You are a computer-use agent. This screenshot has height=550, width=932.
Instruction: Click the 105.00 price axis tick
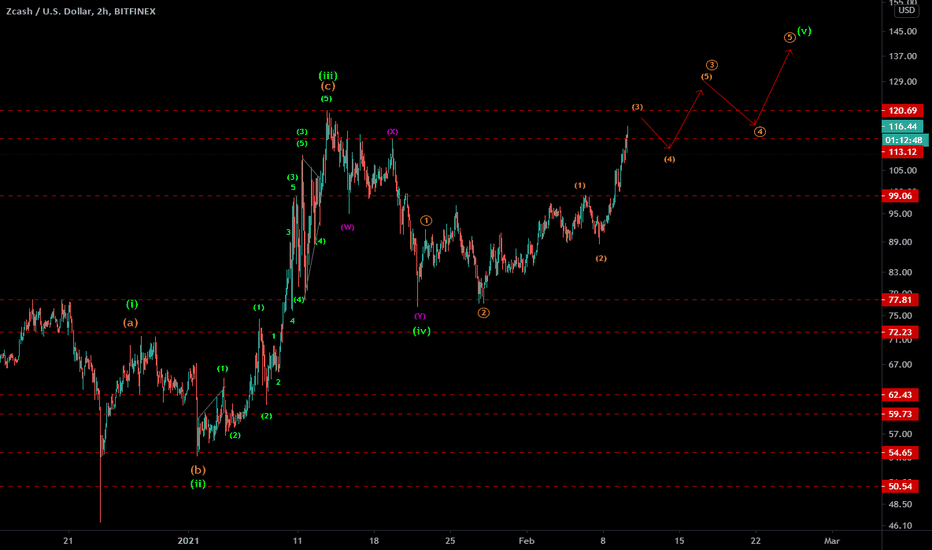pyautogui.click(x=902, y=171)
